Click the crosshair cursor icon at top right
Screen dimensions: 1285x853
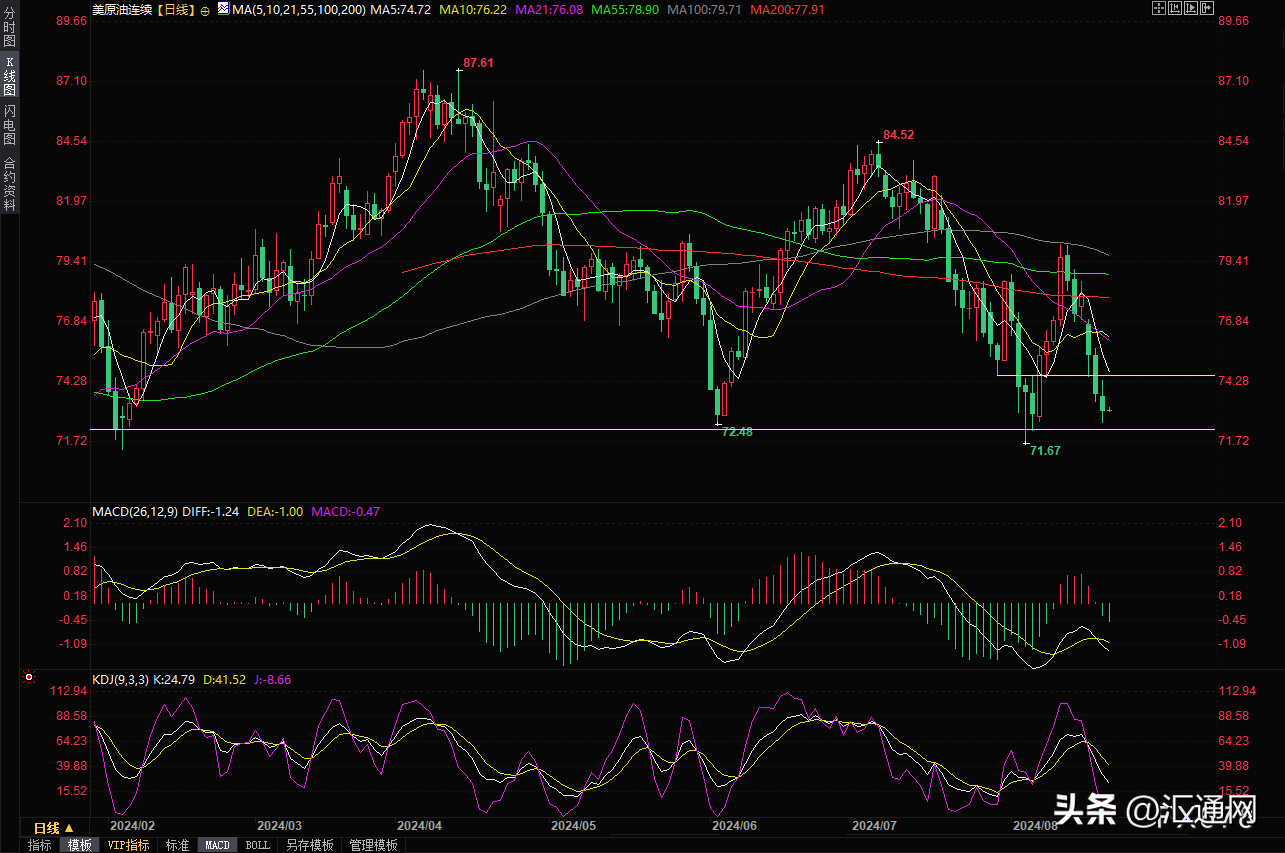click(x=1159, y=8)
